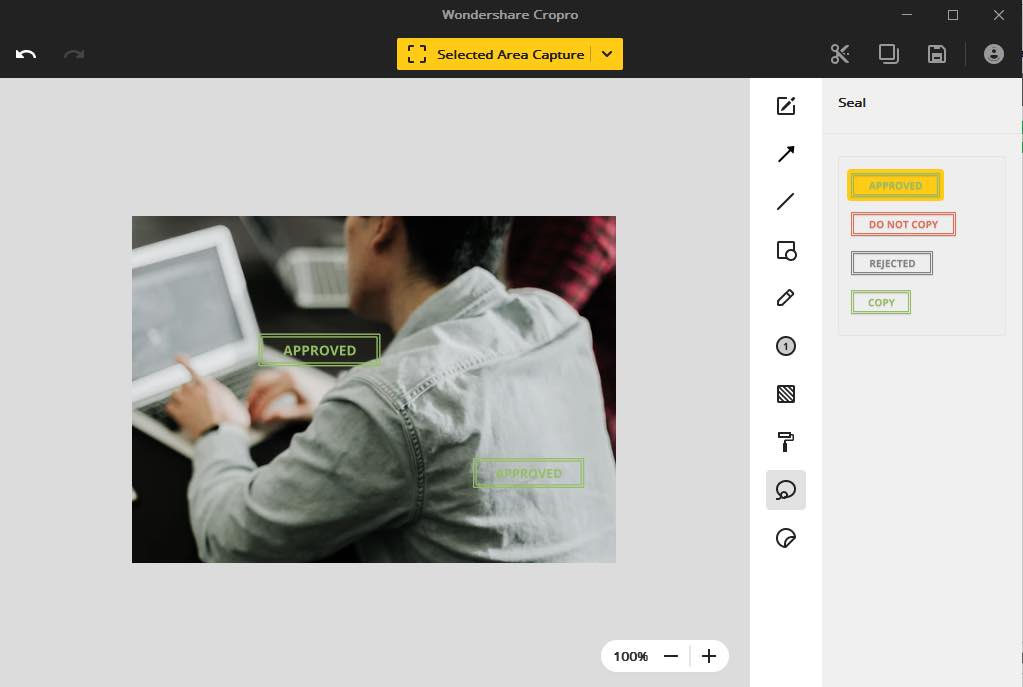Select the APPROVED stamp over the laptop
This screenshot has height=687, width=1023.
(320, 350)
